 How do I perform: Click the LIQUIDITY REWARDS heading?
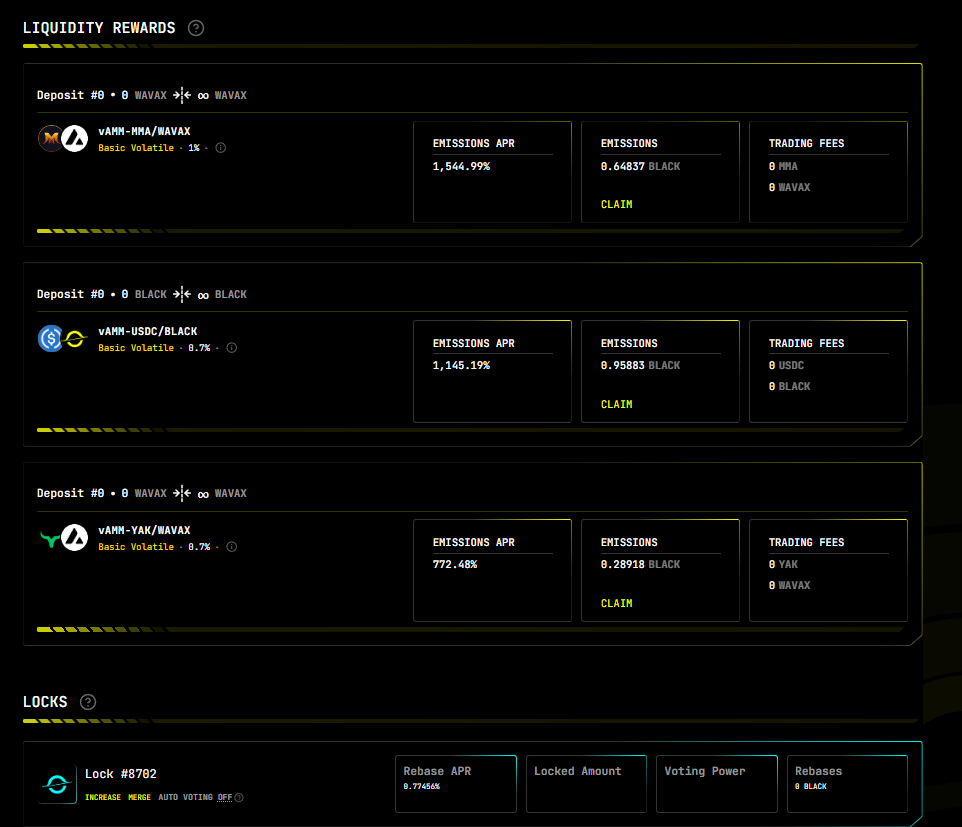(x=99, y=28)
